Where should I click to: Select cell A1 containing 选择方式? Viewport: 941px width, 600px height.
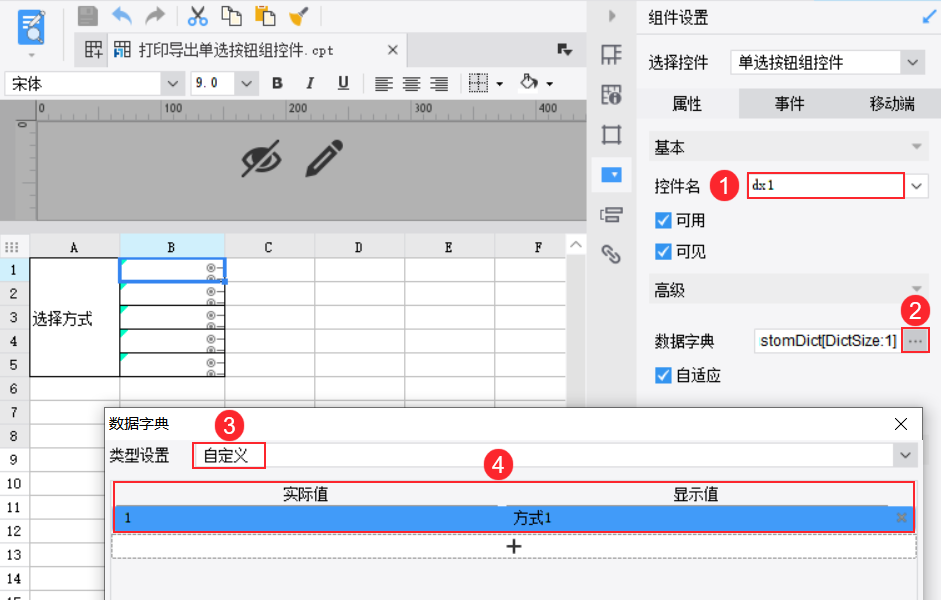tap(74, 317)
